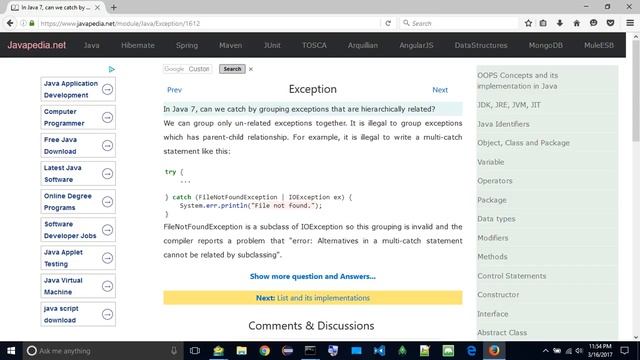The width and height of the screenshot is (640, 360).
Task: Go to Firefox home icon
Action: [576, 23]
